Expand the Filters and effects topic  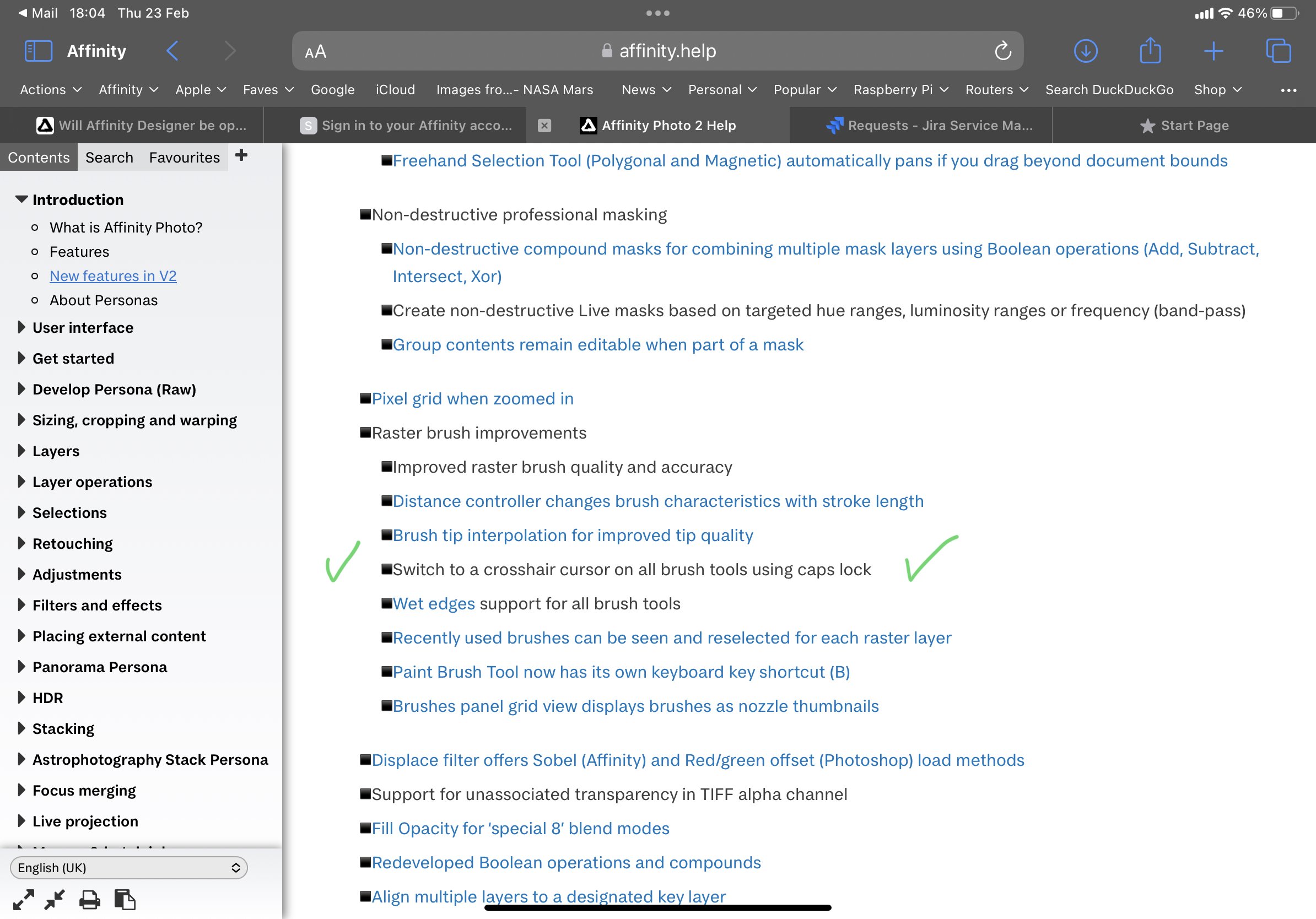tap(21, 605)
